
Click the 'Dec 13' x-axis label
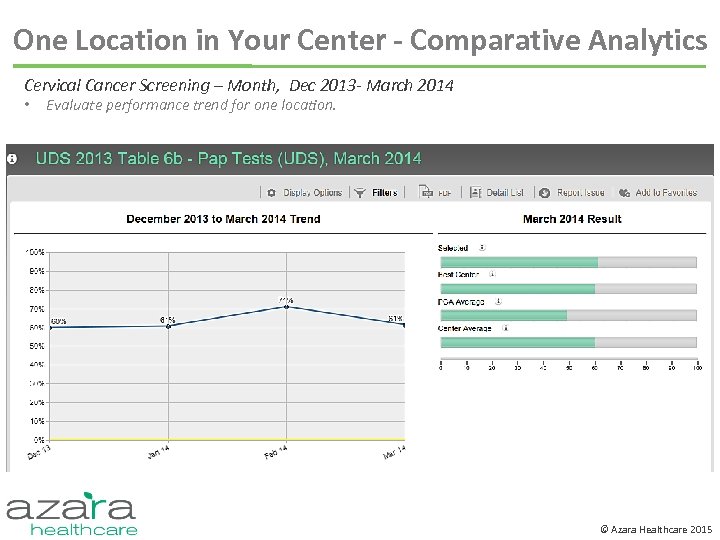coord(39,452)
